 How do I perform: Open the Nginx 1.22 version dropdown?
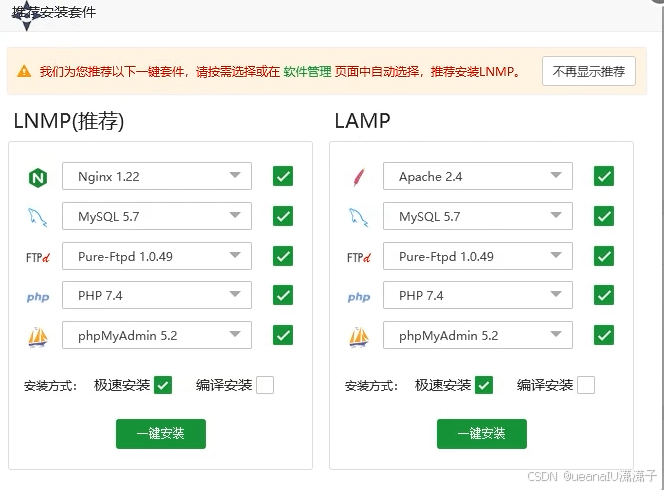tap(157, 176)
